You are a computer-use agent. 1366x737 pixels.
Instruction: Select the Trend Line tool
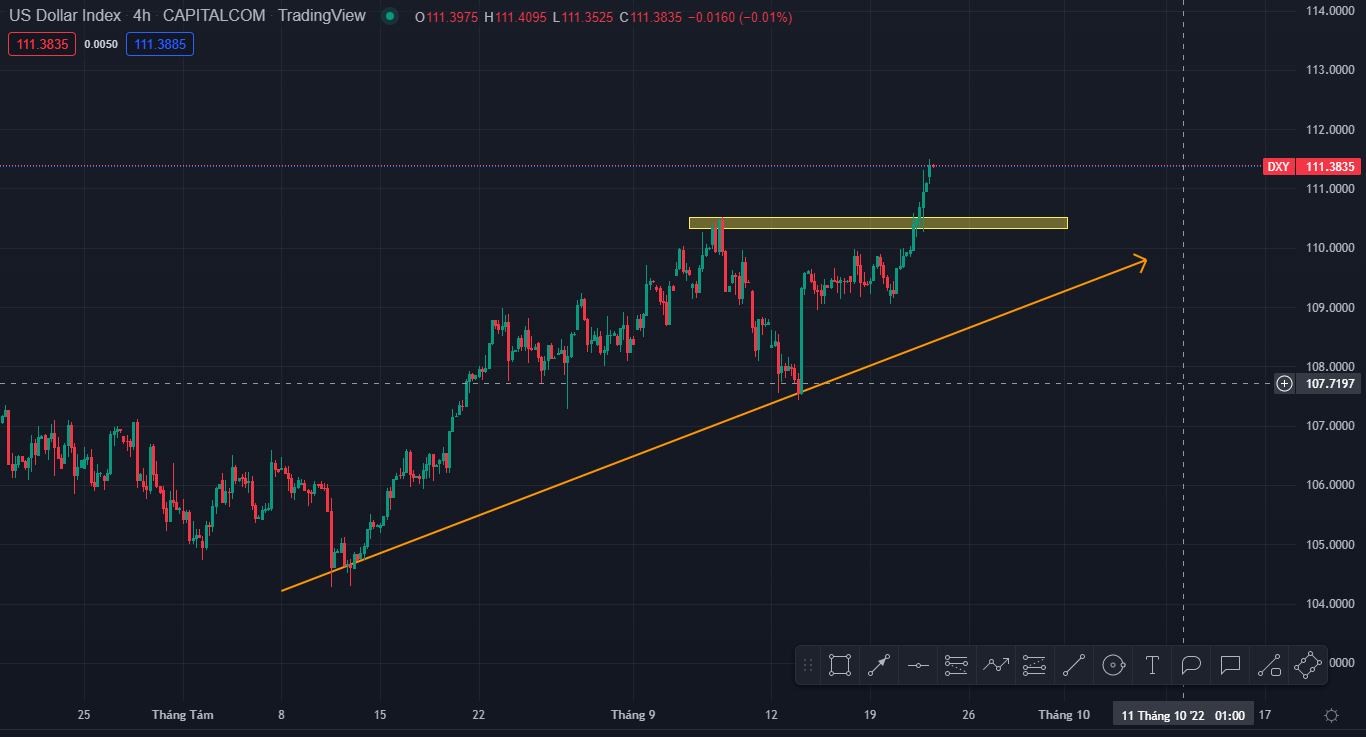[1074, 665]
